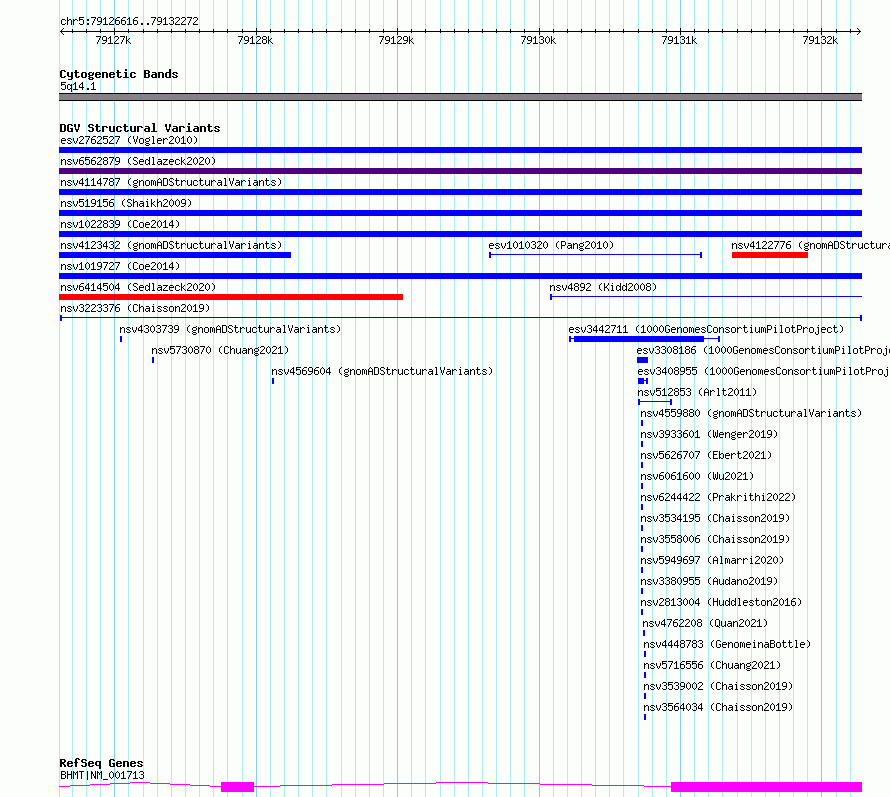Screen dimensions: 890x797
Task: Click nsv6061600 (Wu2021) label
Action: 697,476
